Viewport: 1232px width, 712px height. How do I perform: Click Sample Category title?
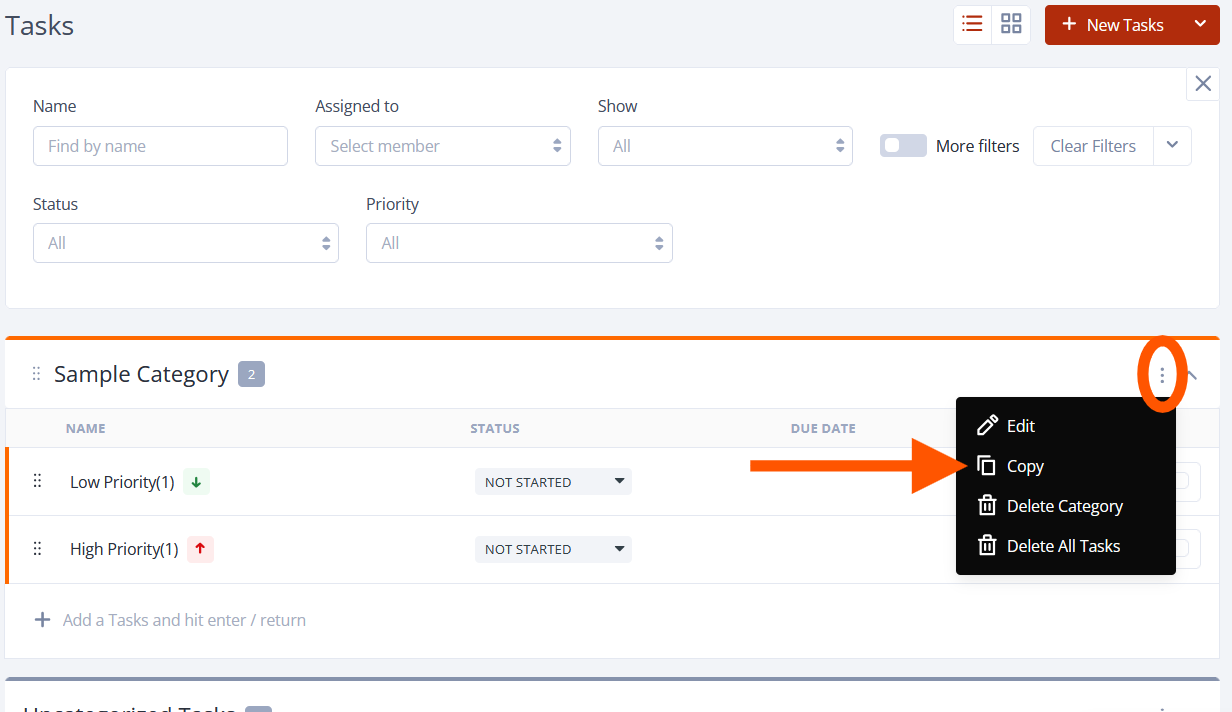141,374
